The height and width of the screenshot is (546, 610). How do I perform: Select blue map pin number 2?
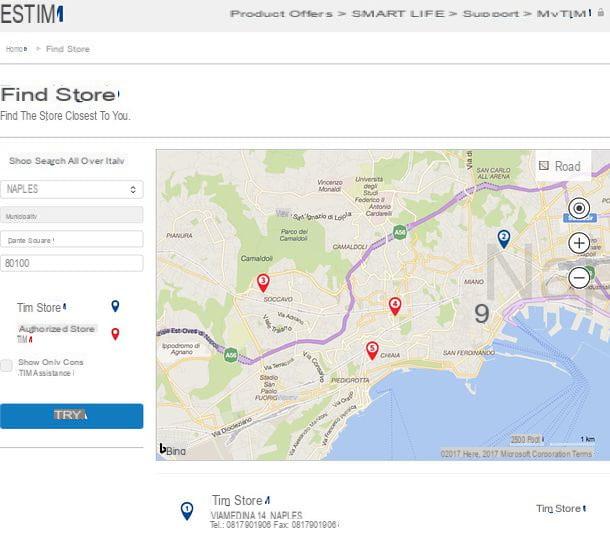504,239
